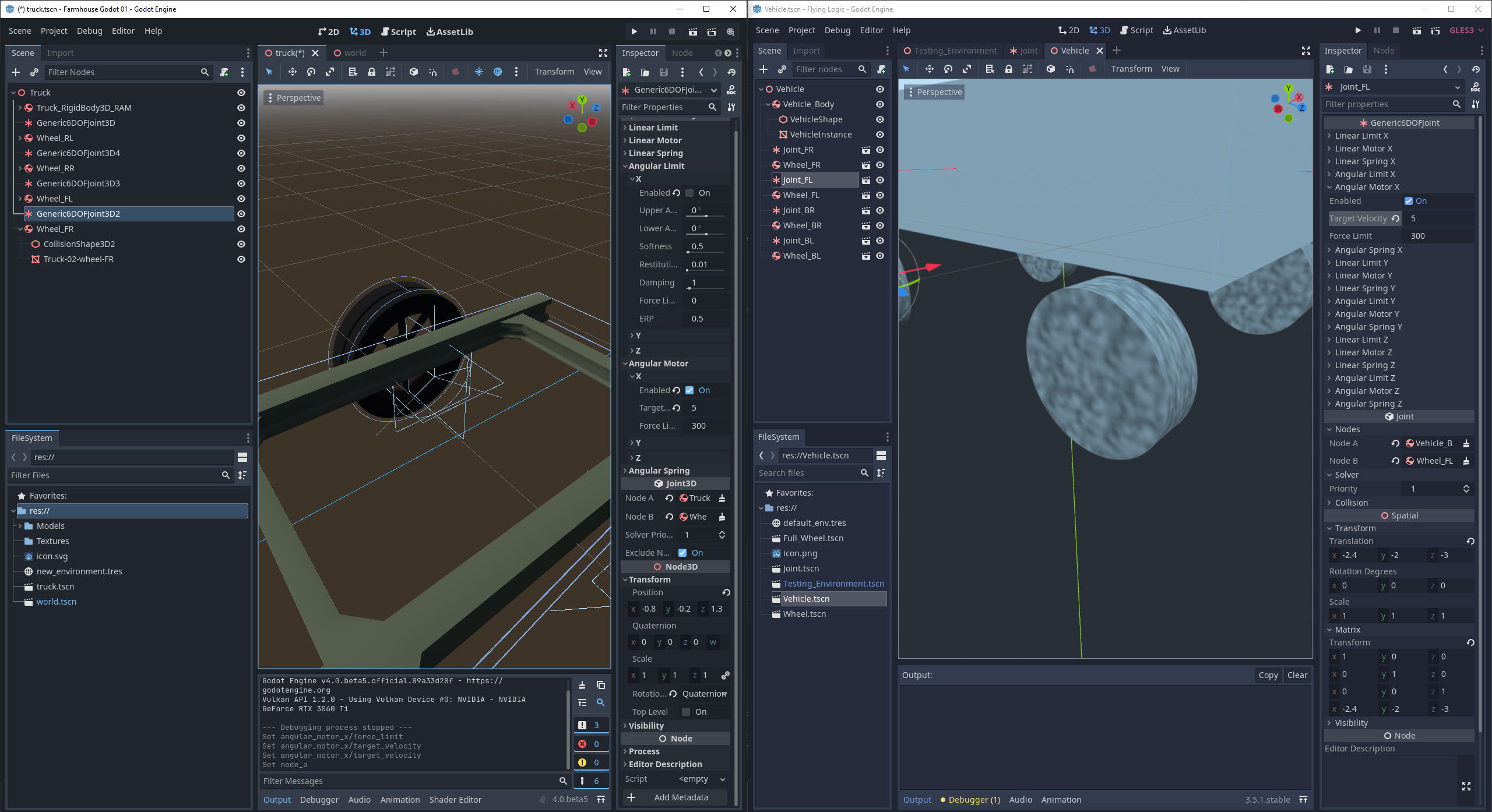The image size is (1492, 812).
Task: Click the Save Scene icon in the Scene dock
Action: click(663, 72)
